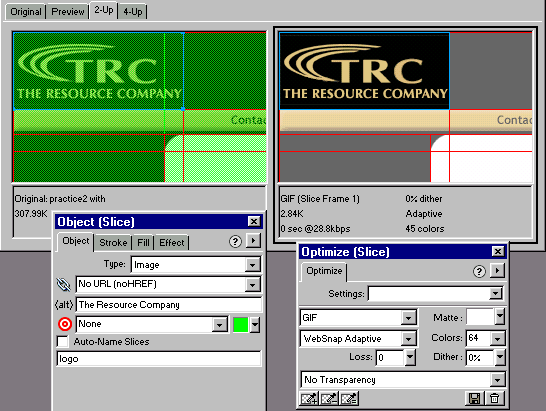Close the Object (Slice) panel
Screen dimensions: 546x411
pyautogui.click(x=254, y=221)
